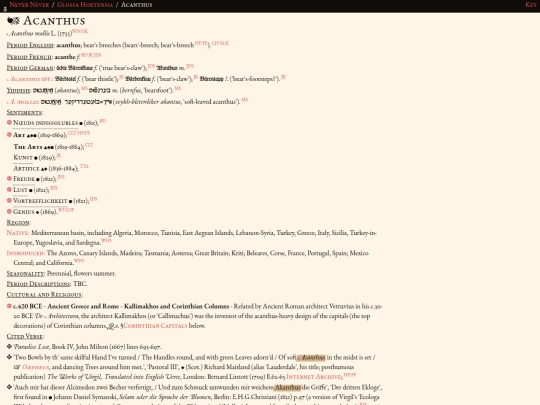This screenshot has width=540, height=405.
Task: Click the Native region label
Action: pos(18,233)
